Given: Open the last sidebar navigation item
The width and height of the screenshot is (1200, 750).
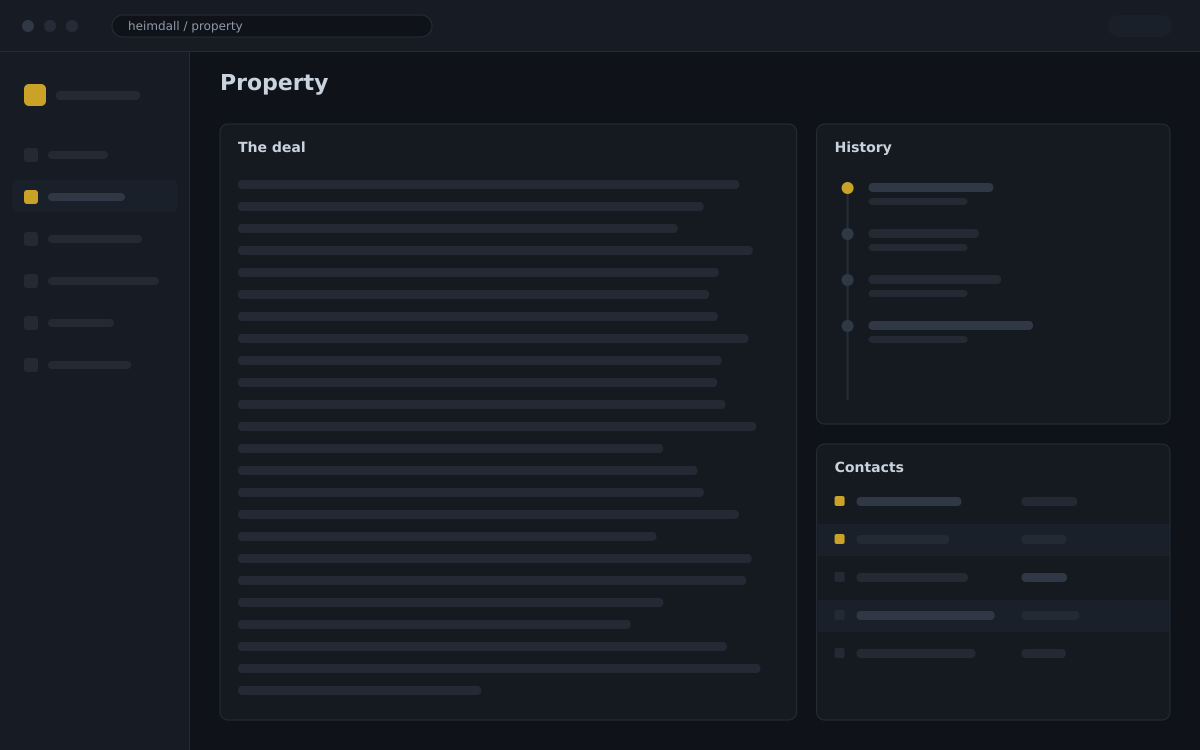Looking at the screenshot, I should click(95, 365).
